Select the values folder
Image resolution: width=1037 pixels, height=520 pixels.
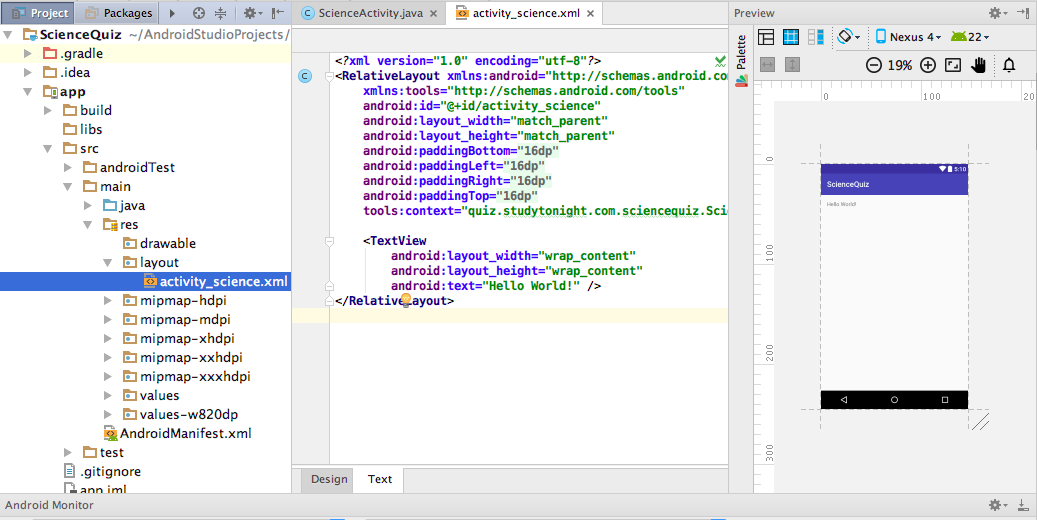point(151,396)
